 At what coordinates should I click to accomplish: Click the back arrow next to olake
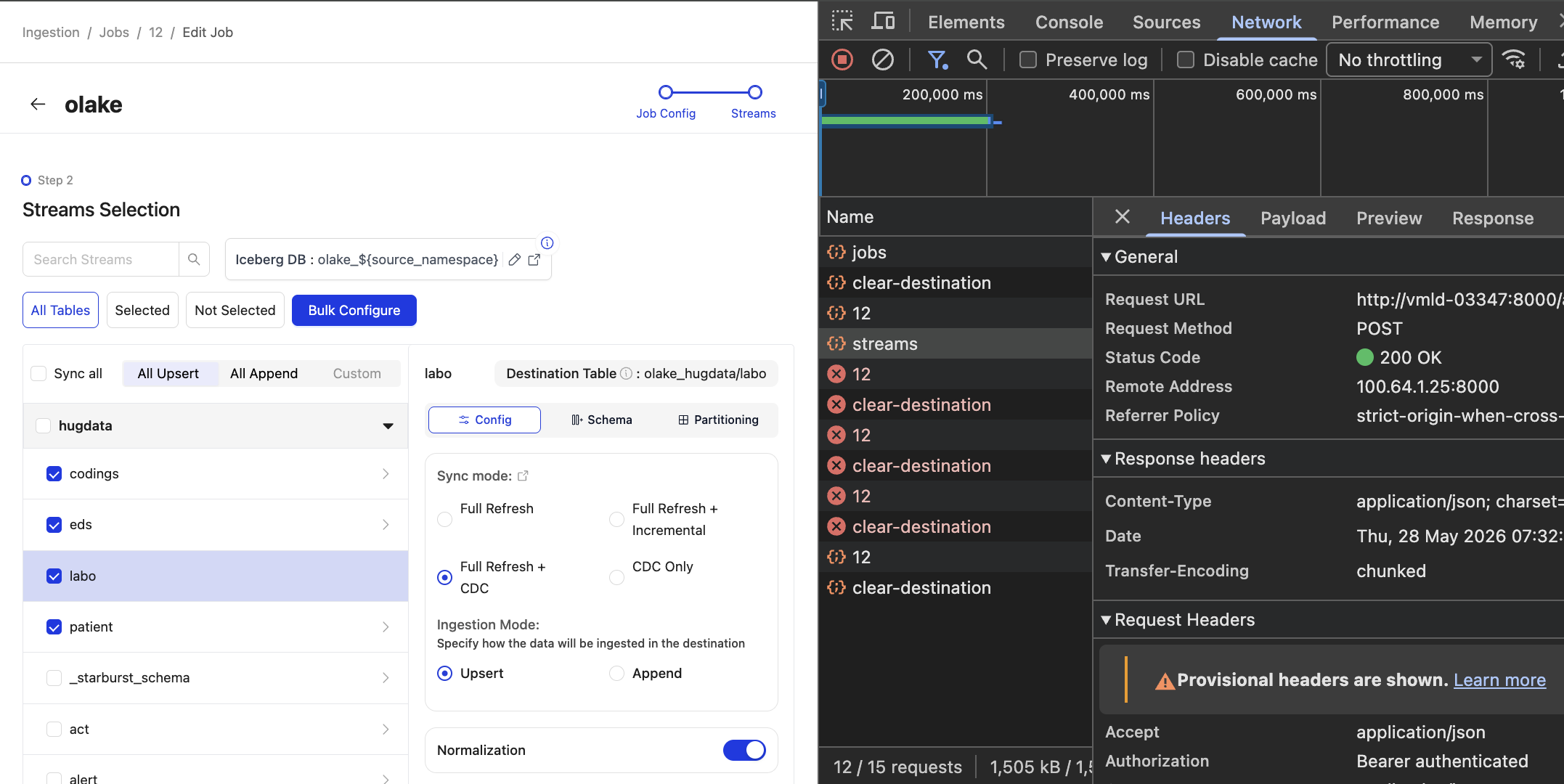38,105
